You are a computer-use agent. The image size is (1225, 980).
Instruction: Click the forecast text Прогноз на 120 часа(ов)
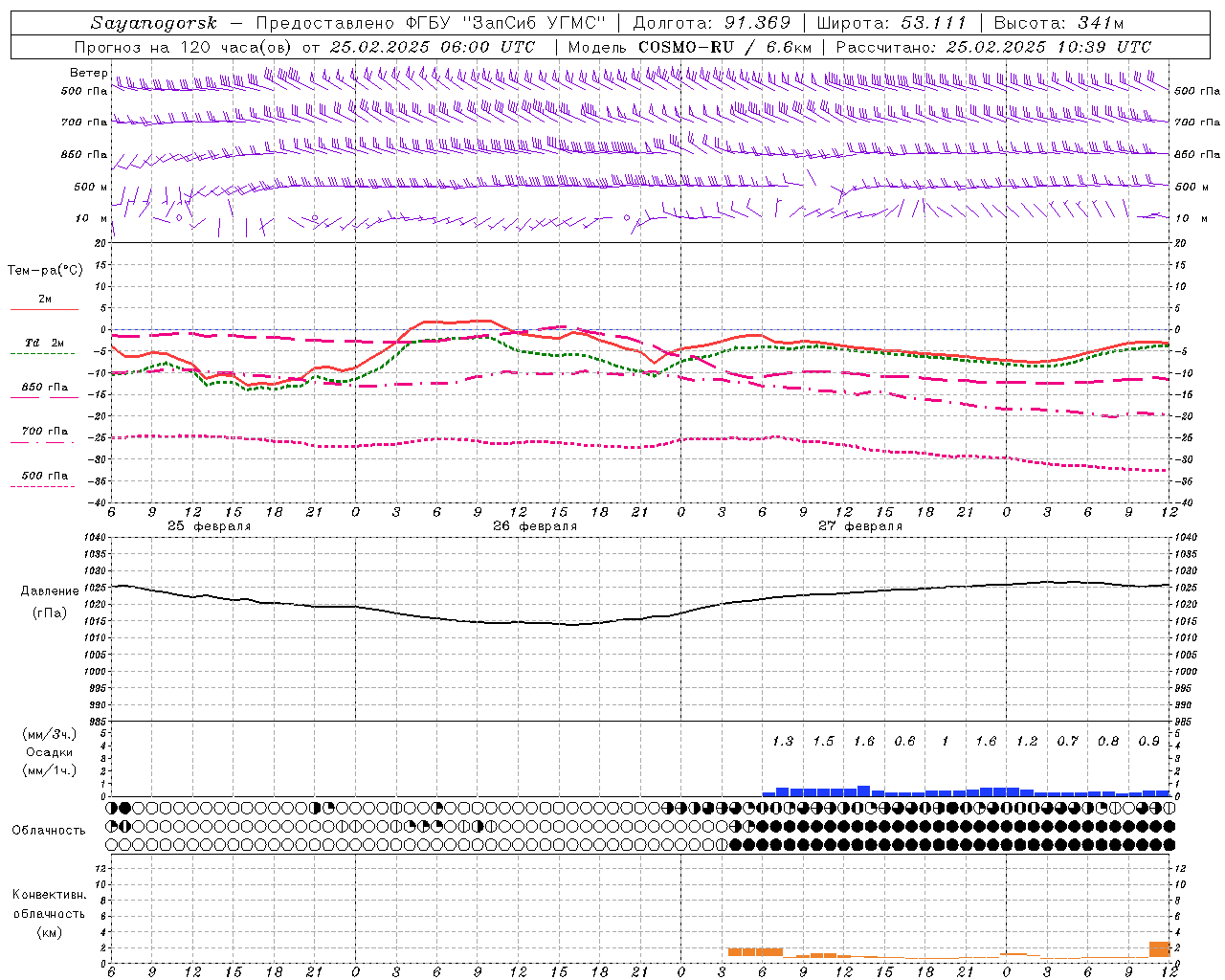[185, 47]
